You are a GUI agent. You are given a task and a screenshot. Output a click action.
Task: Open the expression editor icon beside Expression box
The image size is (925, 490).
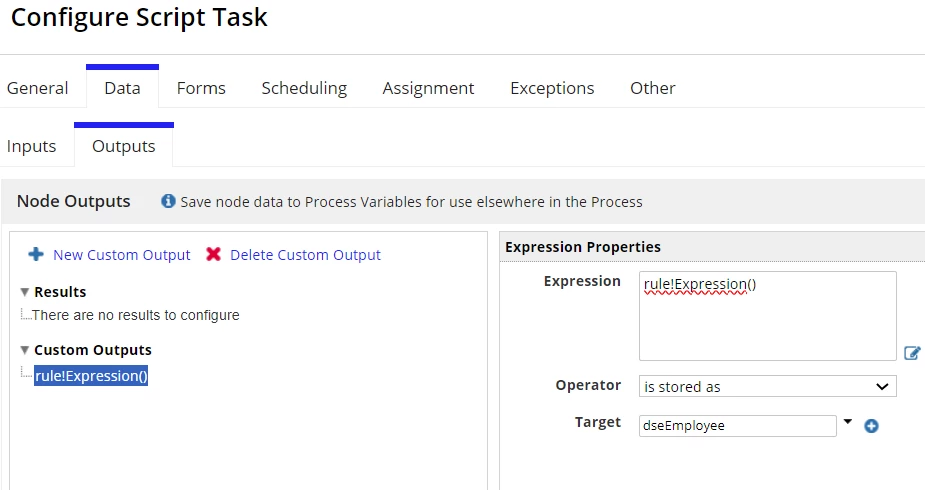(x=912, y=353)
